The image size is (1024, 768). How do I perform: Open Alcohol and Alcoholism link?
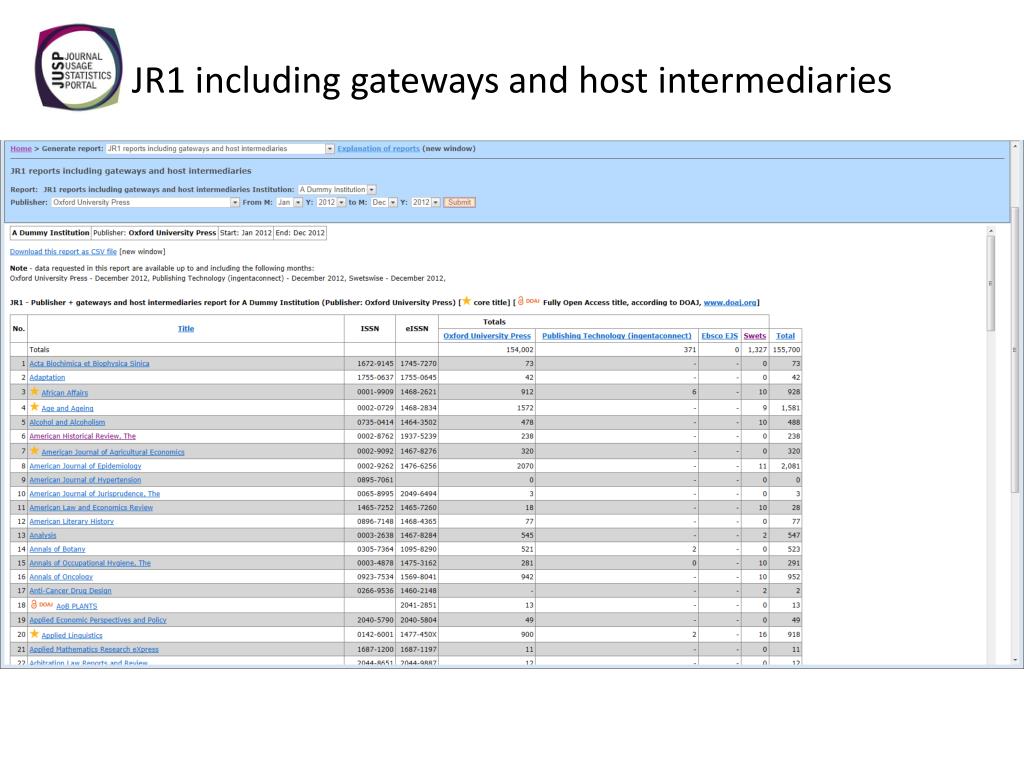point(67,423)
